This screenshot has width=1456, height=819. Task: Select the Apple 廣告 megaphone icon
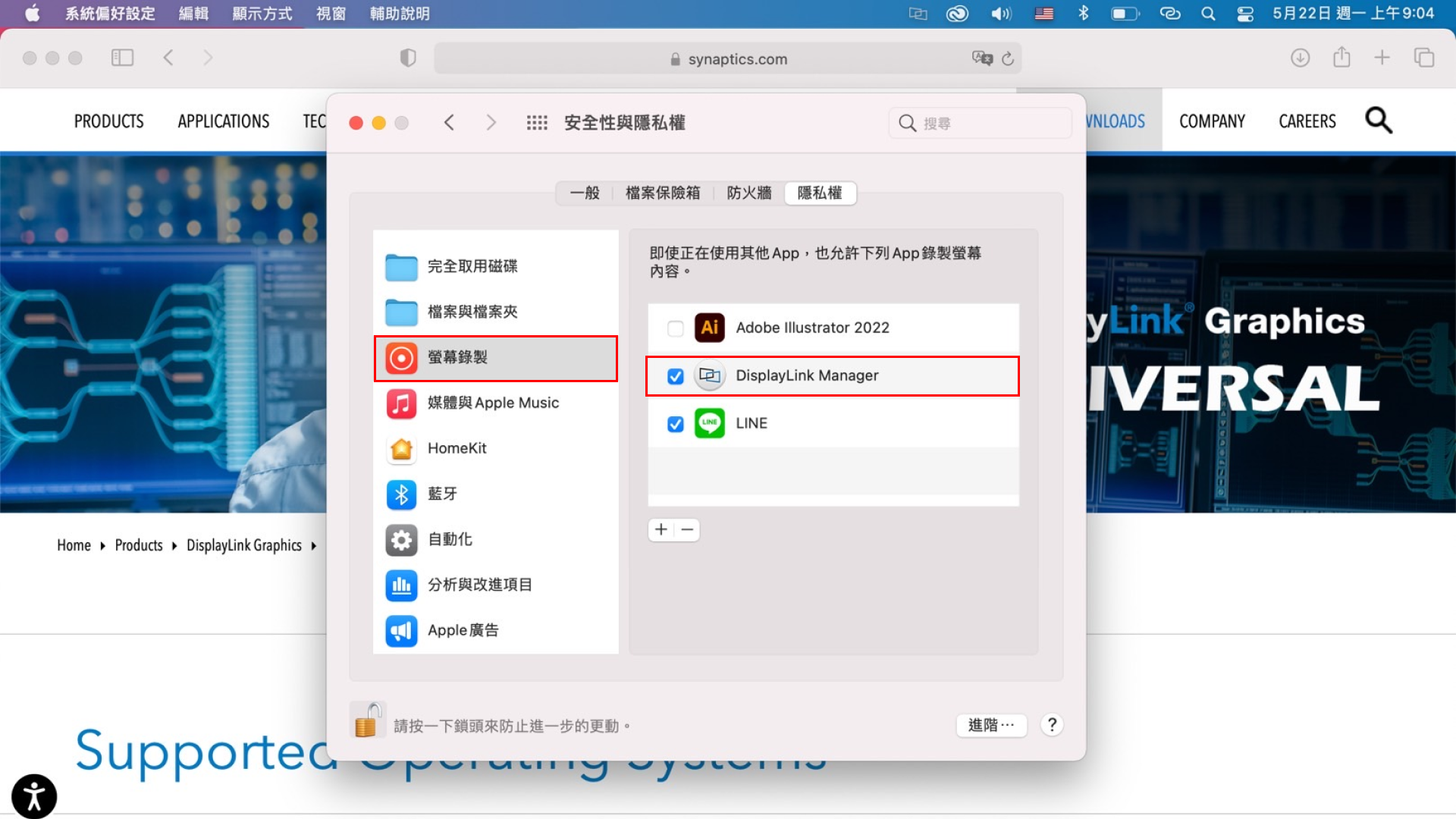(401, 631)
